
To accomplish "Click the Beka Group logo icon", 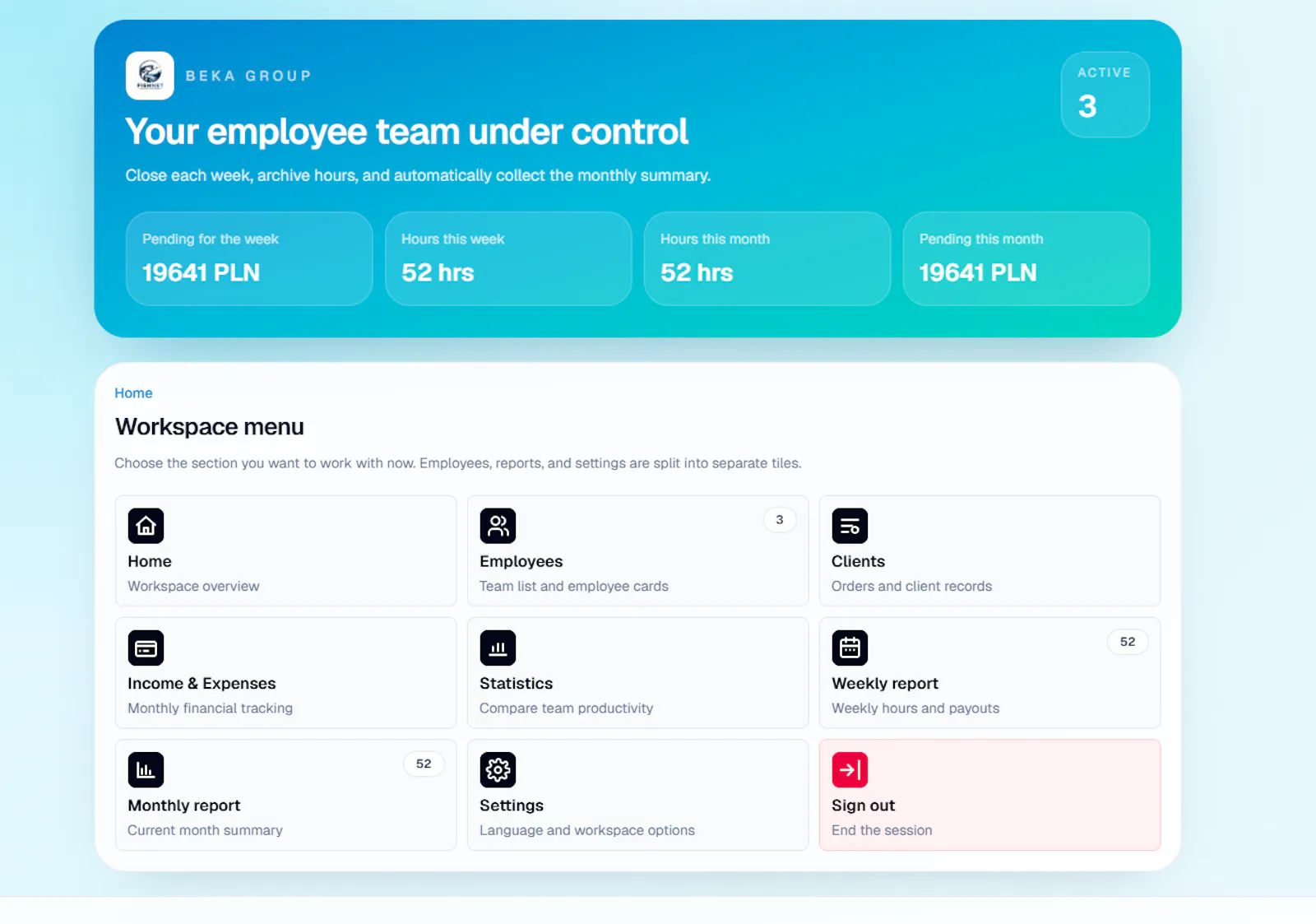I will (x=150, y=76).
